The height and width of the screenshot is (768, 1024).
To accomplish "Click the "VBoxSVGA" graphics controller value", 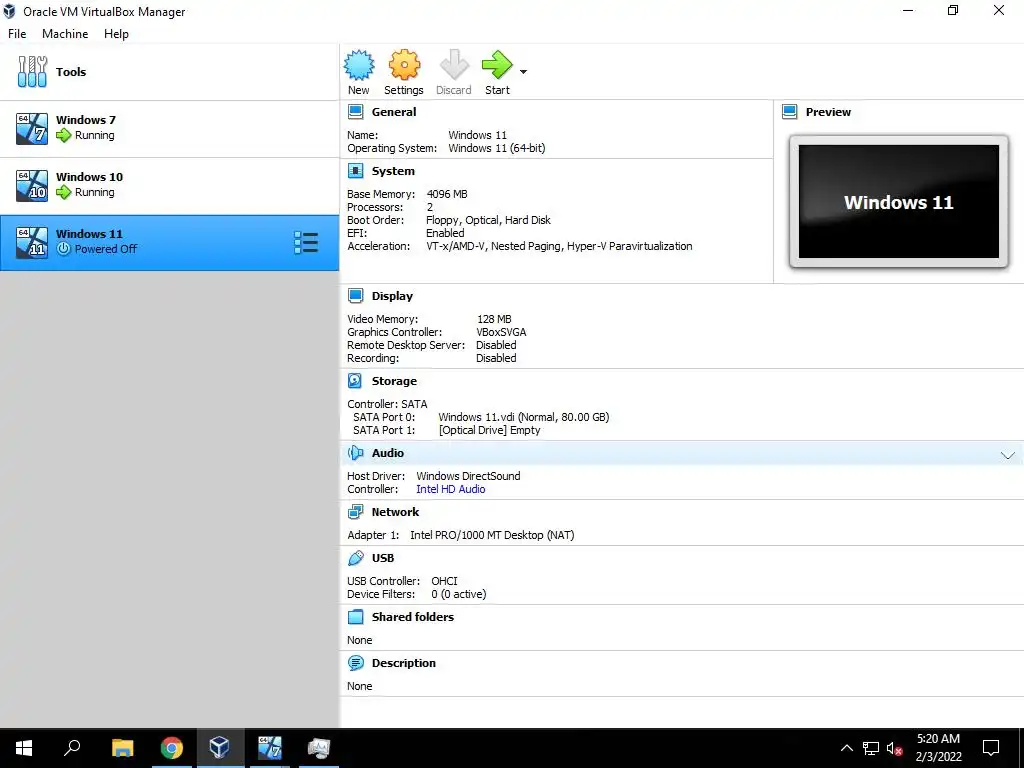I will tap(502, 332).
